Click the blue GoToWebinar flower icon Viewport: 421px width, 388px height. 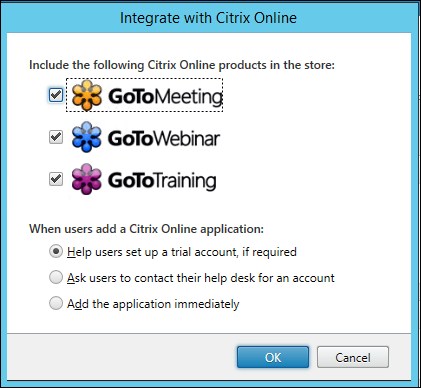coord(87,137)
